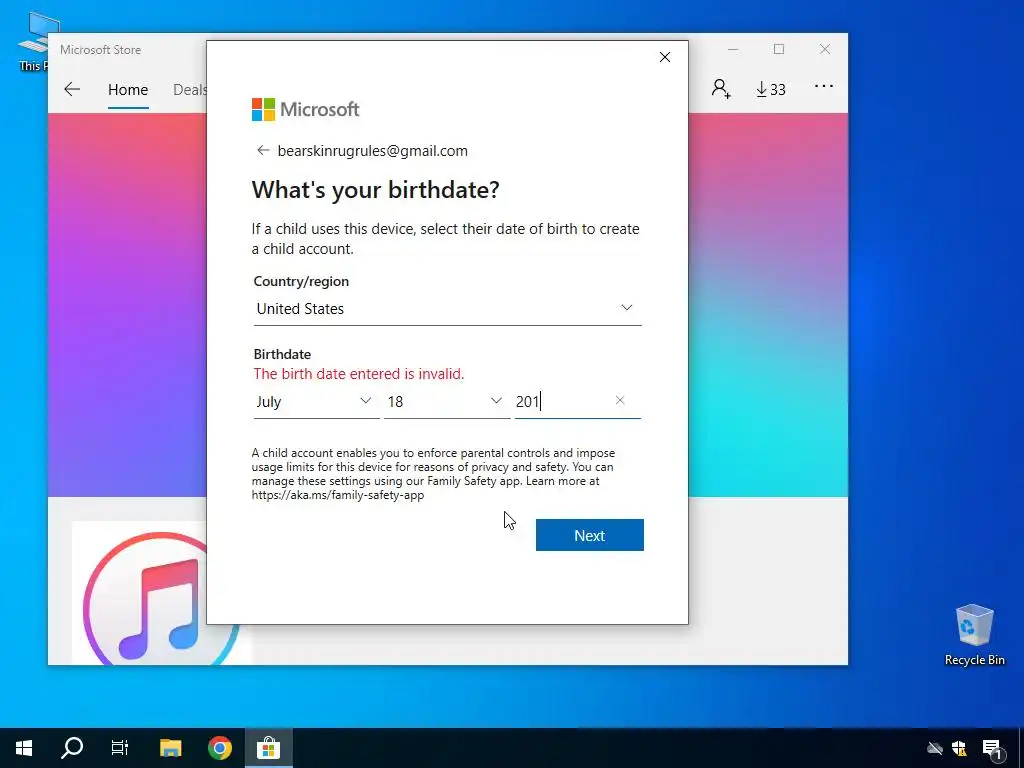Minimize the Microsoft Store window
The height and width of the screenshot is (768, 1024).
[733, 50]
